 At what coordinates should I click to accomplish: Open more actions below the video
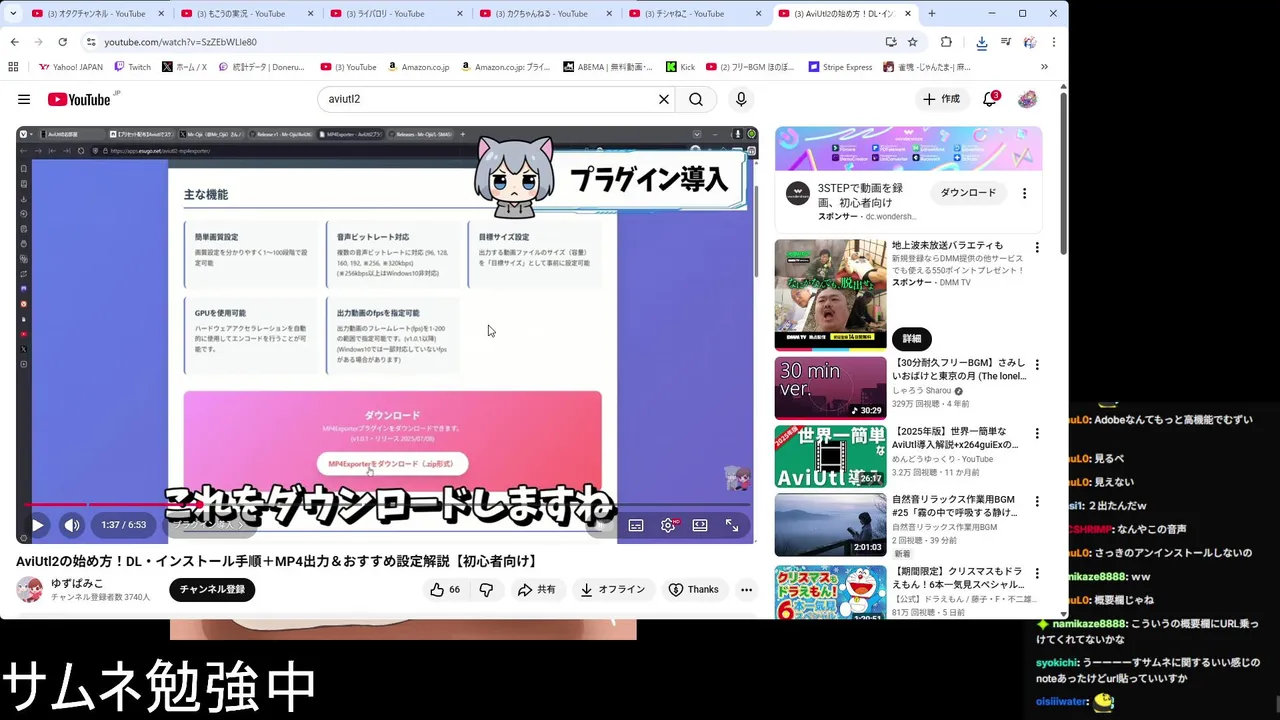[x=746, y=590]
